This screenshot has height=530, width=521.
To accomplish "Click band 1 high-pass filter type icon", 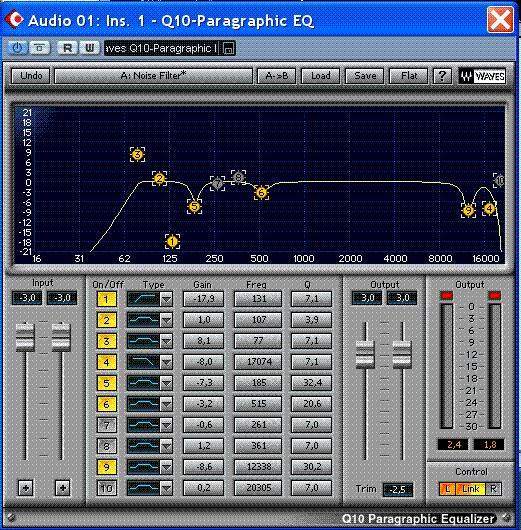I will pos(143,299).
